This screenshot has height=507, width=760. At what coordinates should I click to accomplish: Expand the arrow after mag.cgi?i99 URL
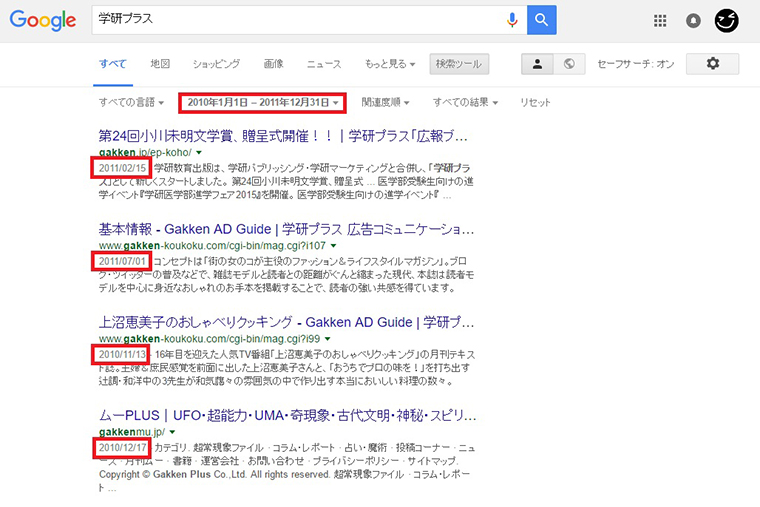pyautogui.click(x=328, y=339)
